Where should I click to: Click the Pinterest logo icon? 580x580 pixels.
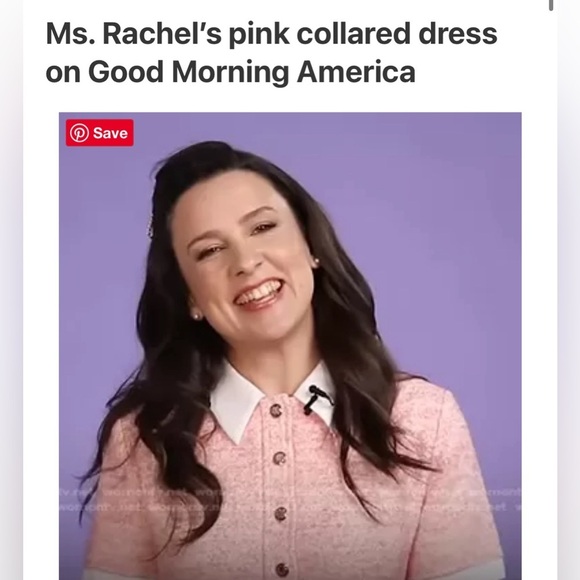point(79,133)
